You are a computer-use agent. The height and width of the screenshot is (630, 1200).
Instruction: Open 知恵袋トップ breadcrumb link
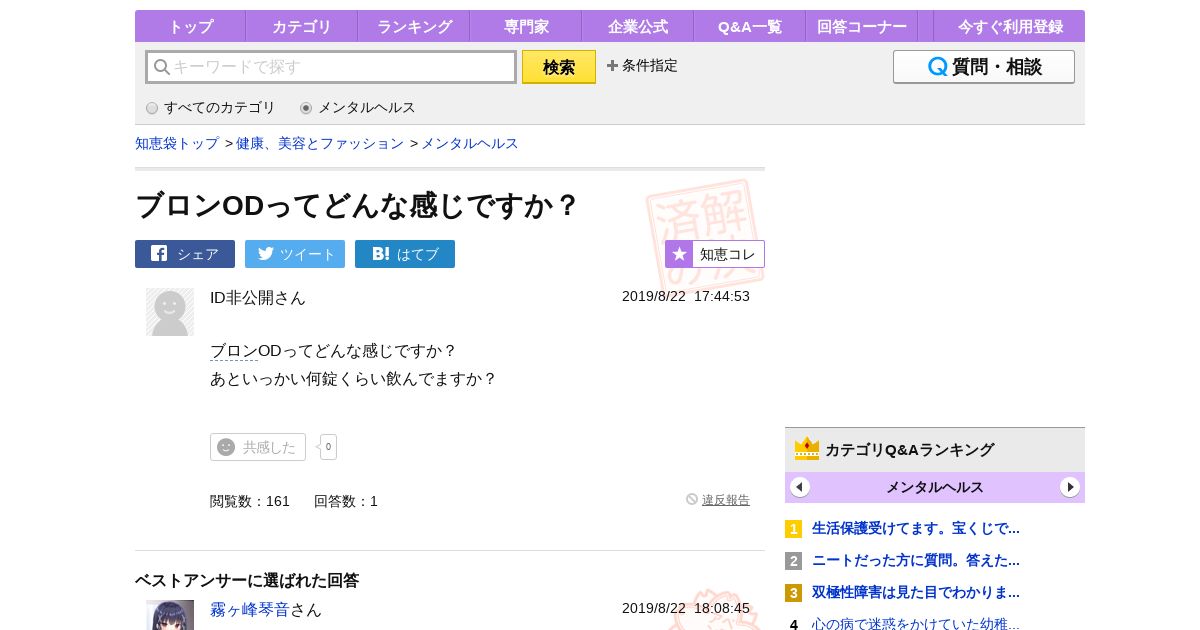(x=177, y=143)
